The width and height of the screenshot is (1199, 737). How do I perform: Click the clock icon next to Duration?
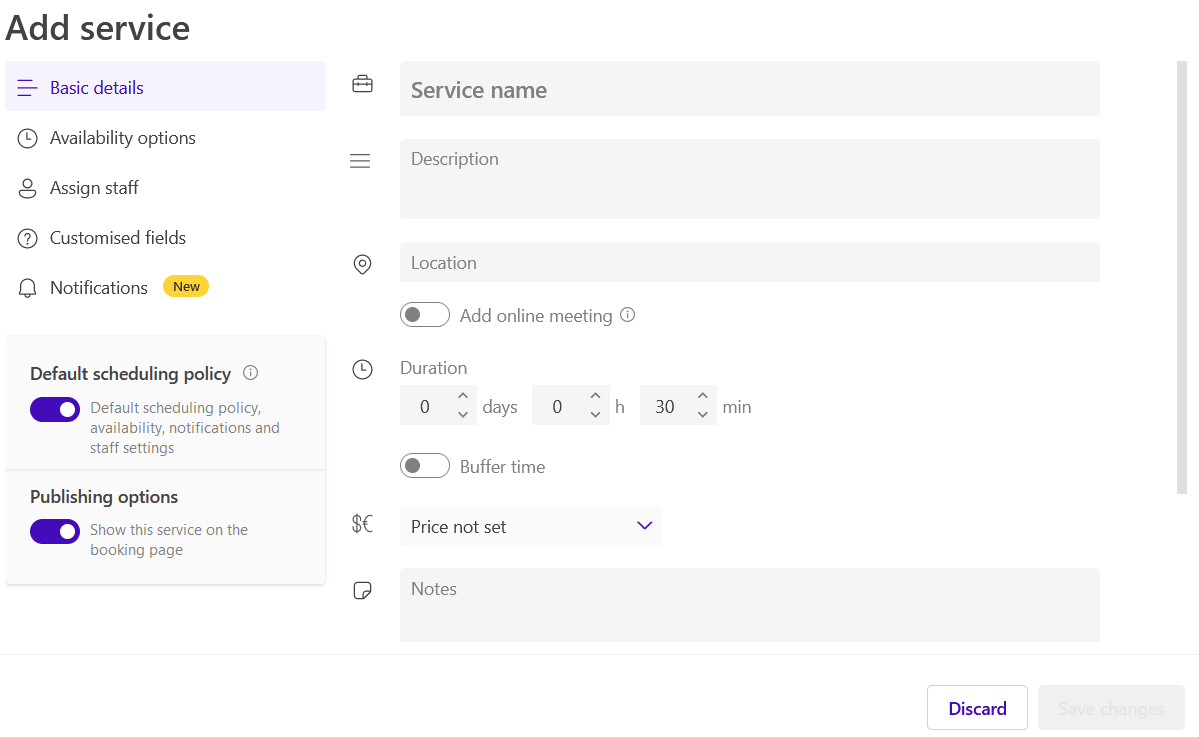pyautogui.click(x=362, y=370)
